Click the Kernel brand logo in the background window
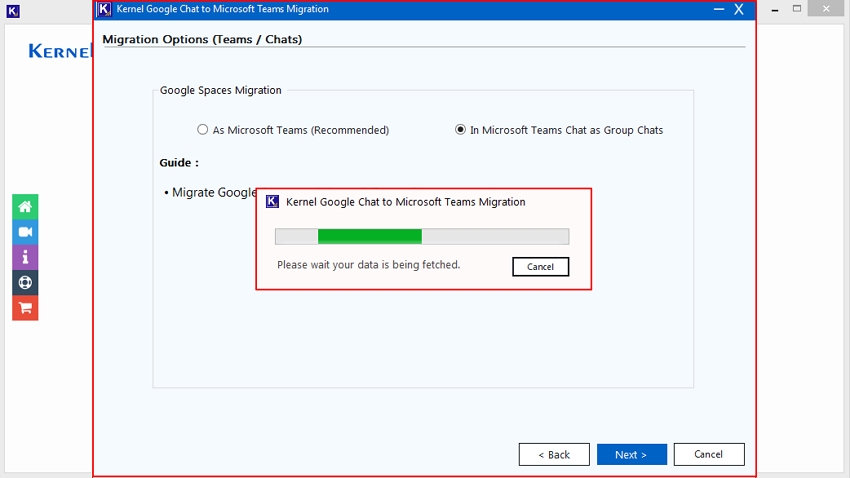850x478 pixels. tap(60, 51)
